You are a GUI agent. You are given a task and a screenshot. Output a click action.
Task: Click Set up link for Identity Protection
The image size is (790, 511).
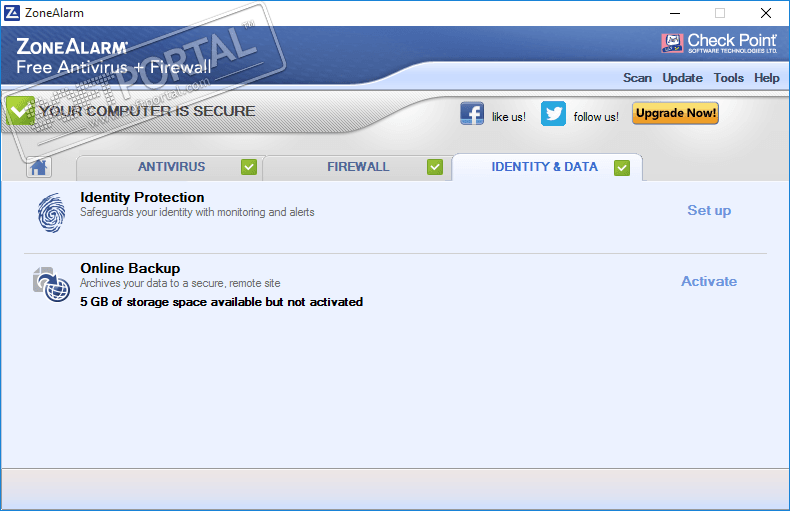coord(709,211)
